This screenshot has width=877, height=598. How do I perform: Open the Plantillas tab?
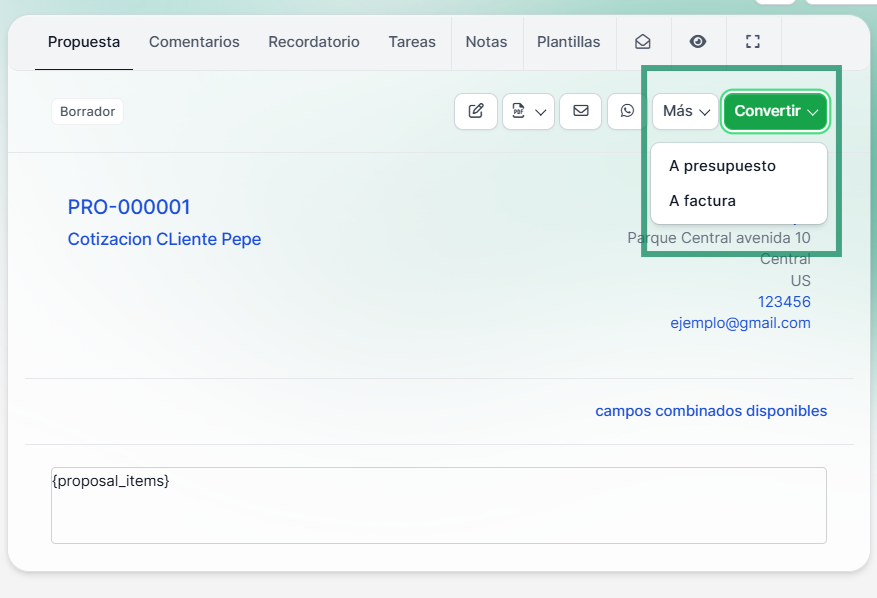pos(569,42)
